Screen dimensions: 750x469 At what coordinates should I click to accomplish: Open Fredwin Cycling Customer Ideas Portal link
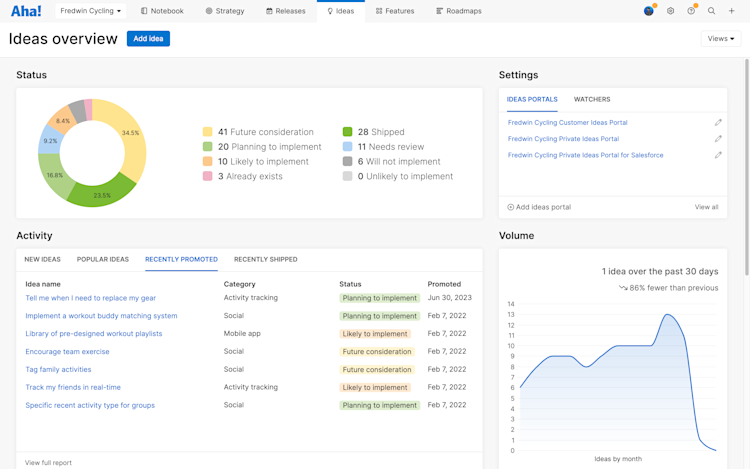click(x=567, y=122)
